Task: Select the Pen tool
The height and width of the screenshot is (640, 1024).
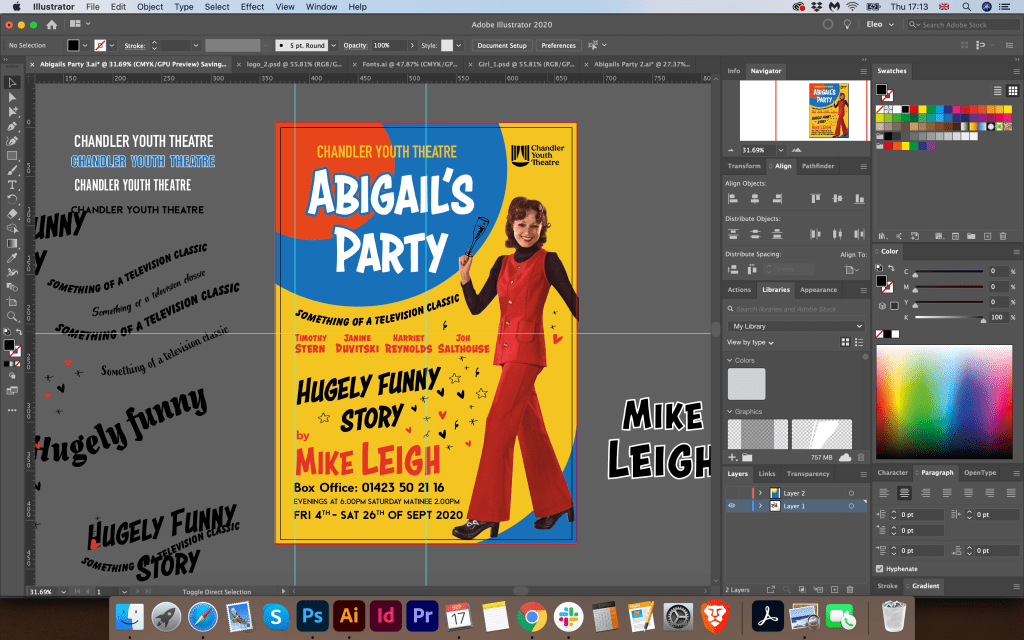Action: [x=13, y=127]
